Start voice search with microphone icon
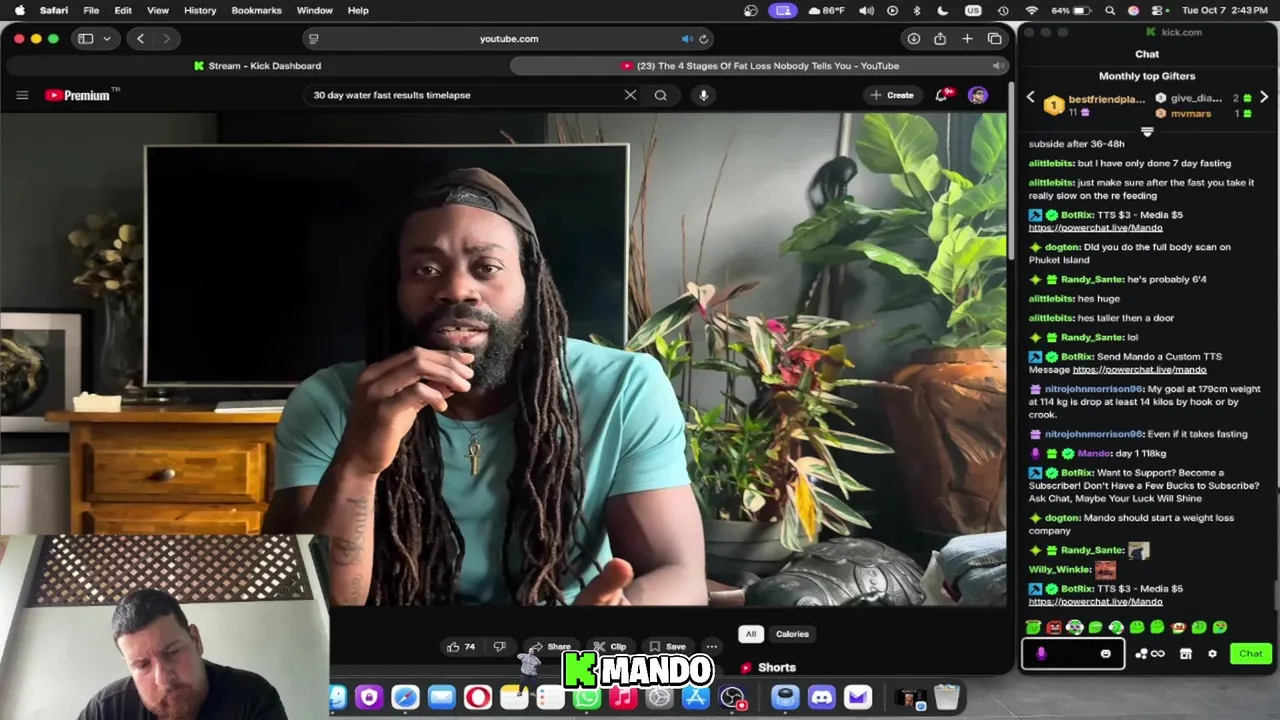 tap(703, 95)
